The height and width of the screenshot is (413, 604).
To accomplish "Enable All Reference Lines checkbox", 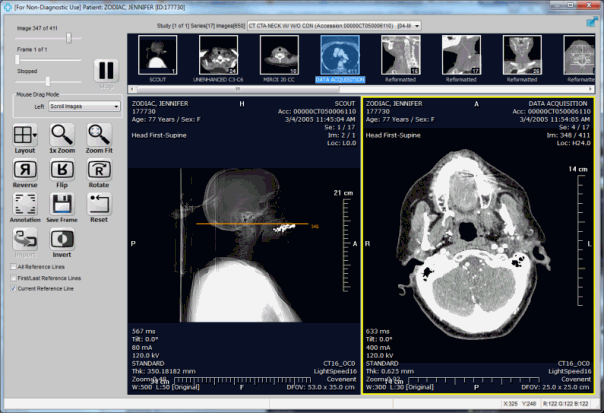I will click(x=13, y=267).
